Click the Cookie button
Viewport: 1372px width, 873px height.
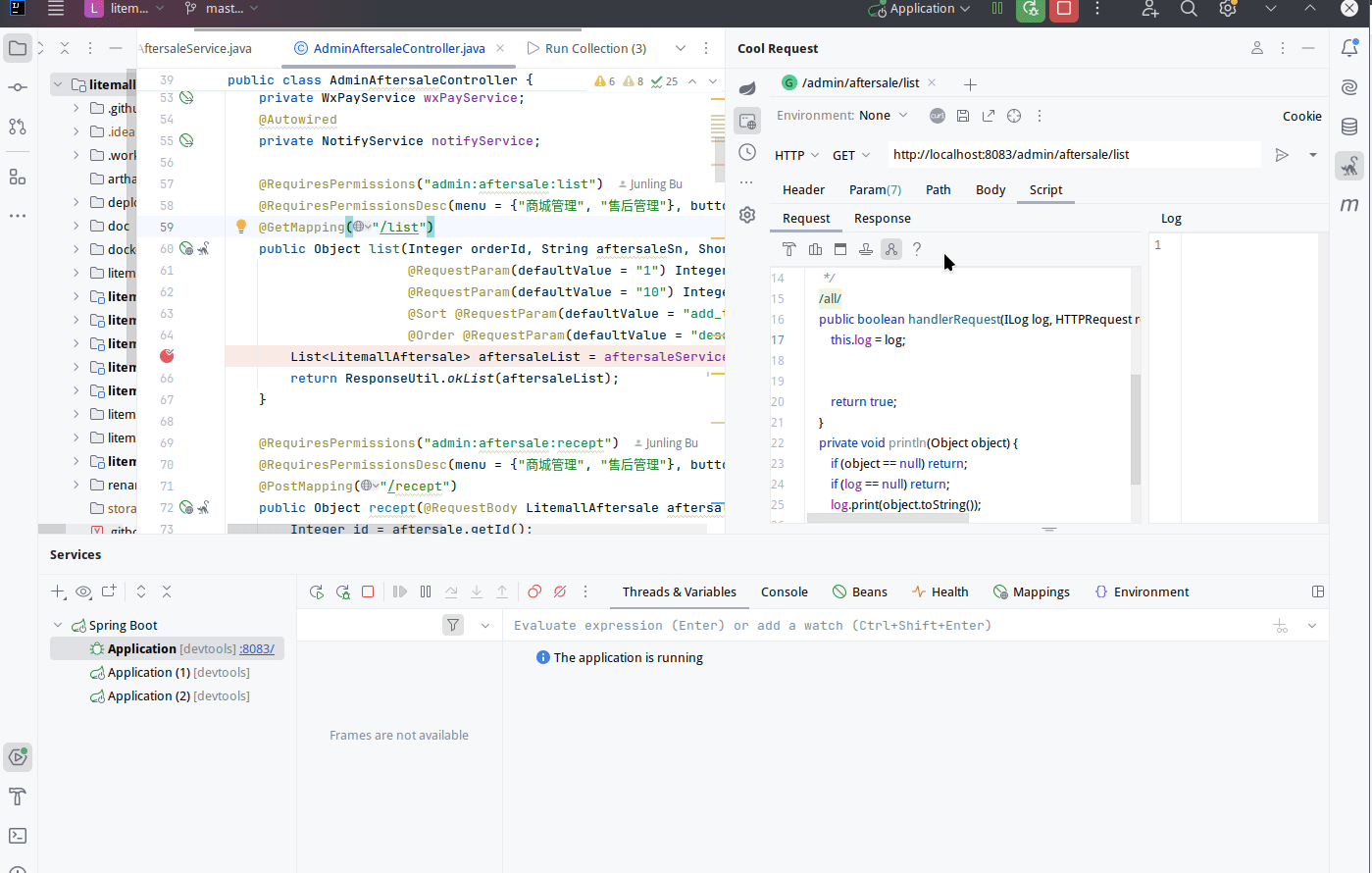pyautogui.click(x=1301, y=116)
